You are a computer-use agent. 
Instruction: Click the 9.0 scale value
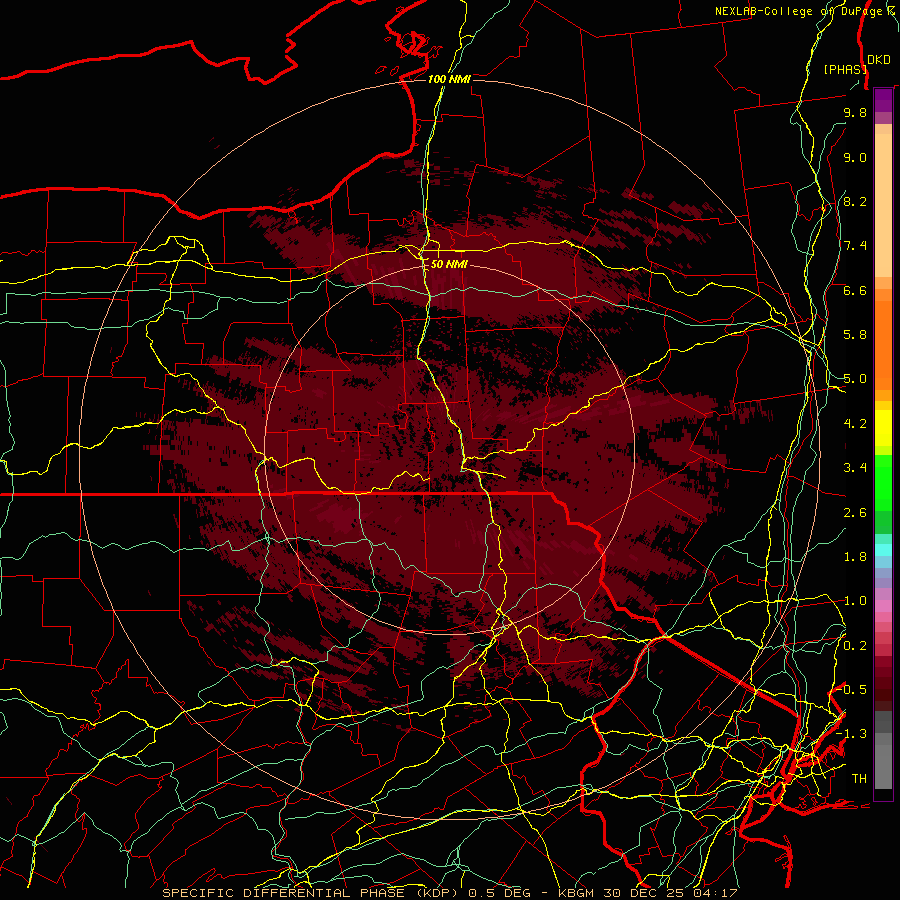click(x=855, y=157)
